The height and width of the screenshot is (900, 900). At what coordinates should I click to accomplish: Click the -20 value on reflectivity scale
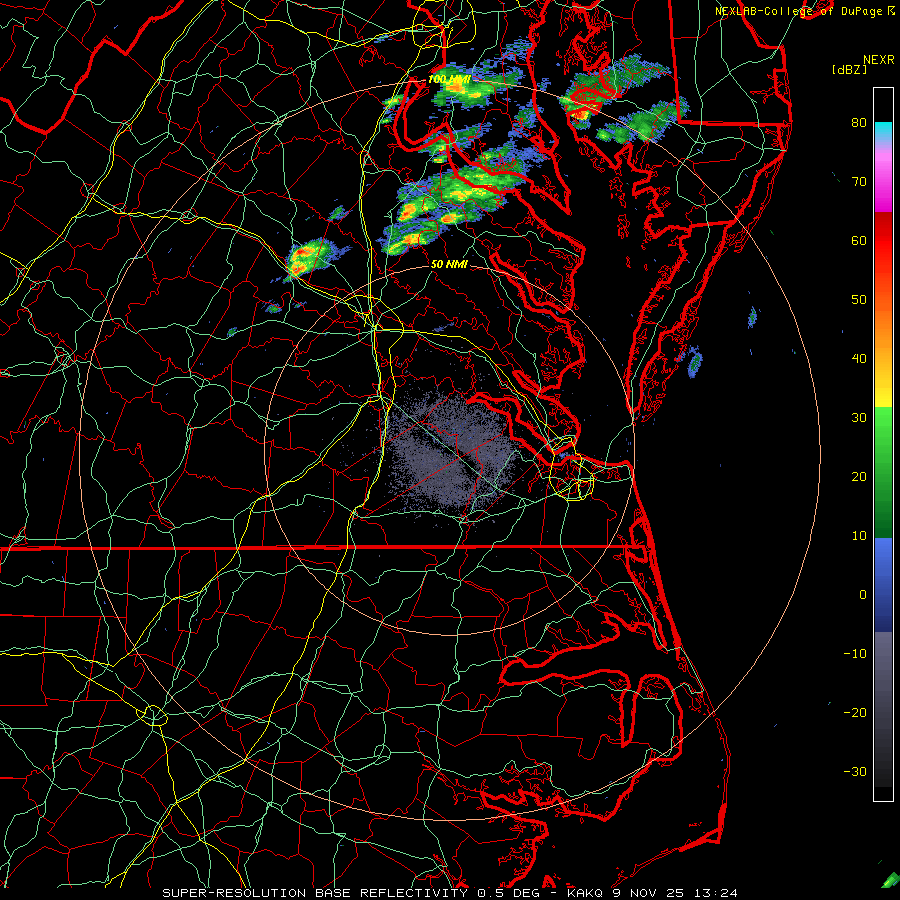(x=855, y=712)
